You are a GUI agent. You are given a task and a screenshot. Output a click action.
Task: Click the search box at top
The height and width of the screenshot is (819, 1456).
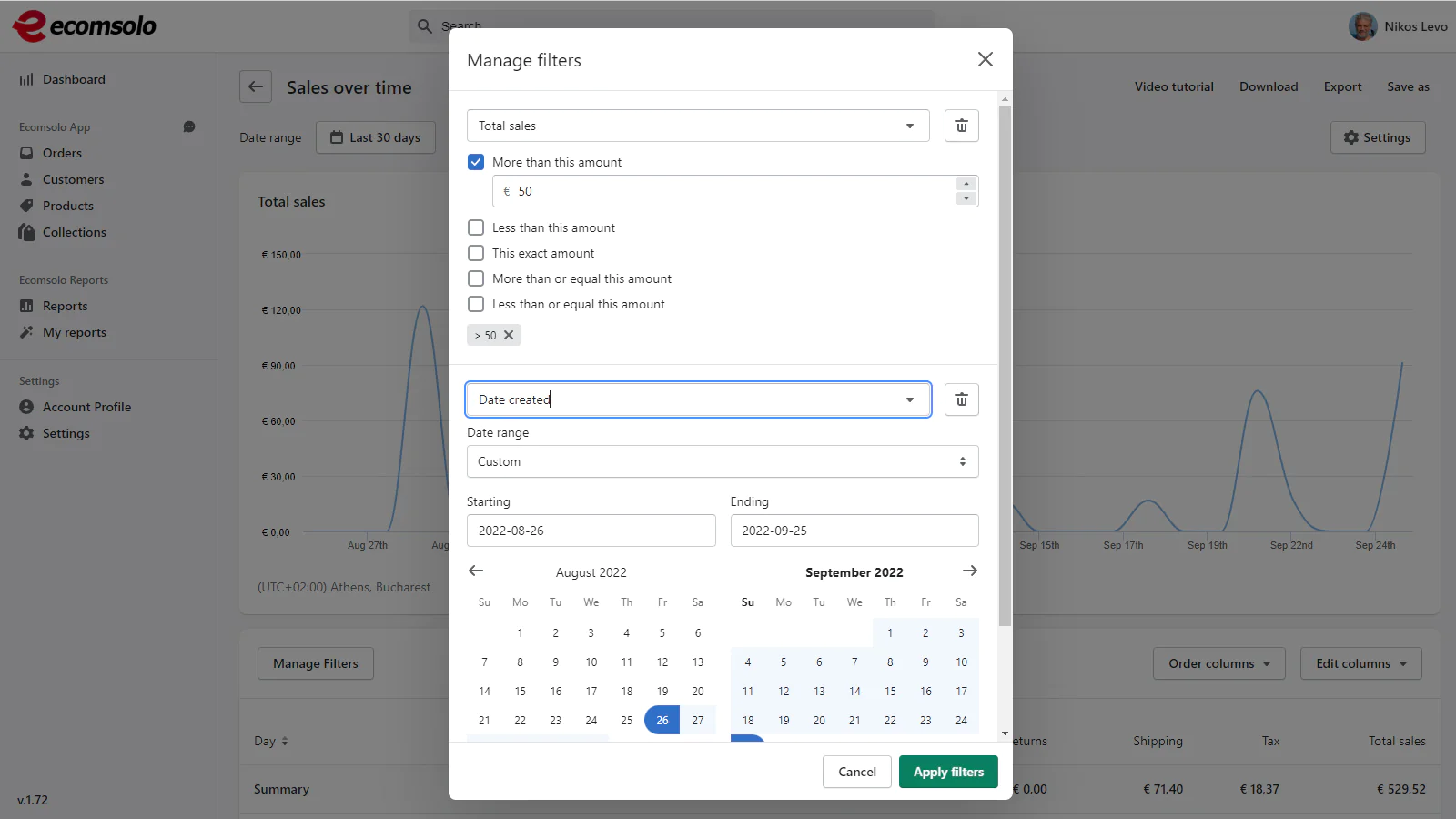point(672,26)
